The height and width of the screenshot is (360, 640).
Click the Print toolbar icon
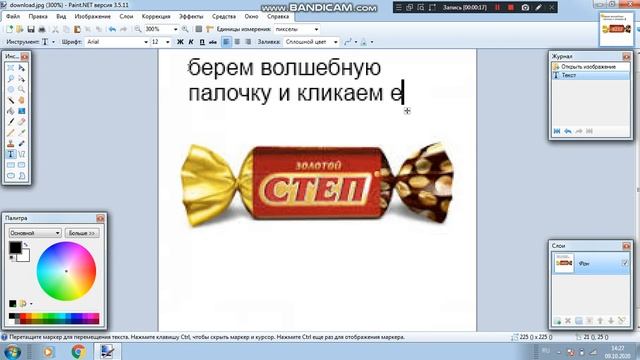pyautogui.click(x=42, y=29)
